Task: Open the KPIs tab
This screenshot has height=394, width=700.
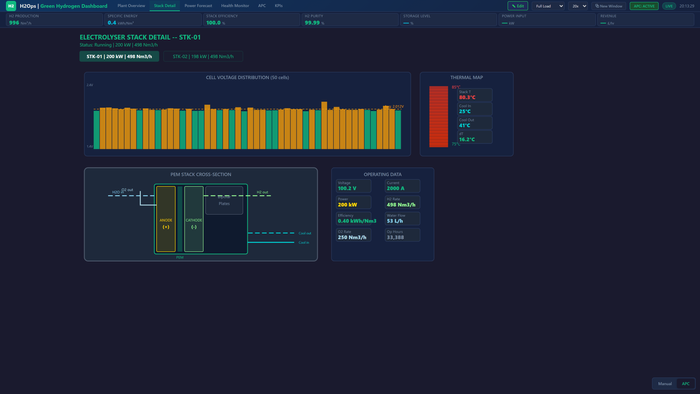Action: point(279,6)
